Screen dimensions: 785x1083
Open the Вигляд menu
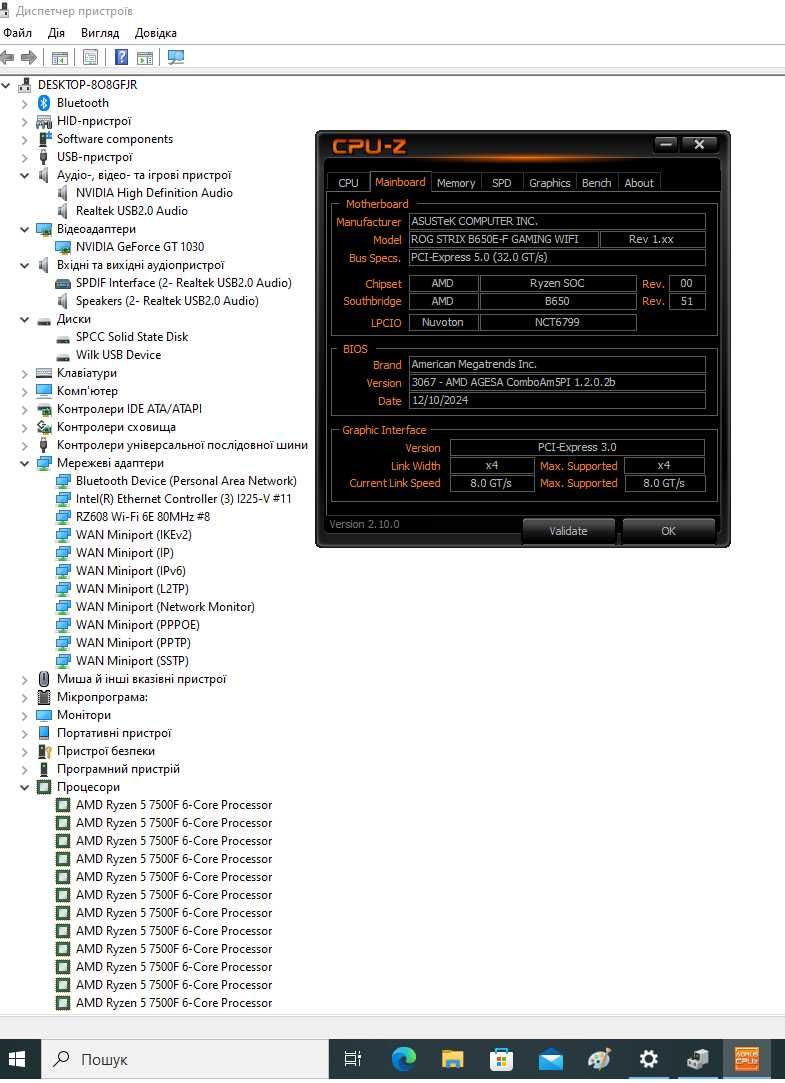tap(100, 32)
